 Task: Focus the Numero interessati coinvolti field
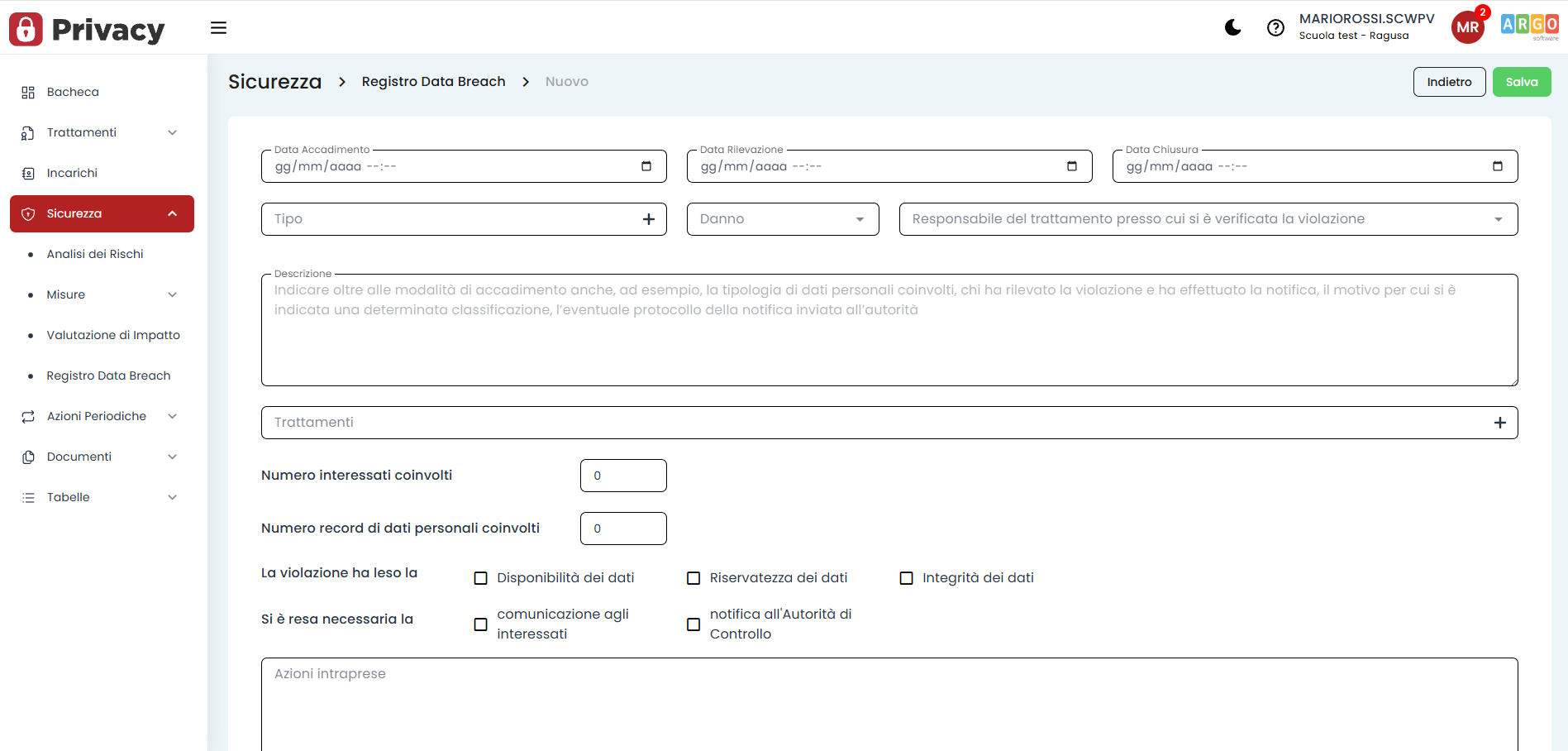(x=623, y=476)
